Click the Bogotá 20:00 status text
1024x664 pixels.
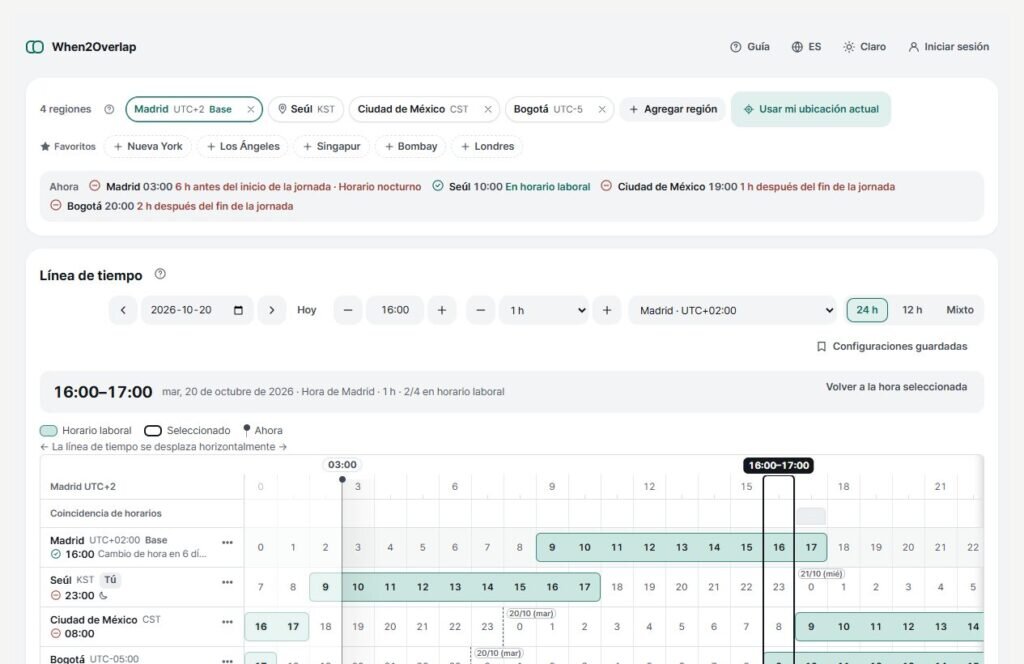click(x=172, y=206)
